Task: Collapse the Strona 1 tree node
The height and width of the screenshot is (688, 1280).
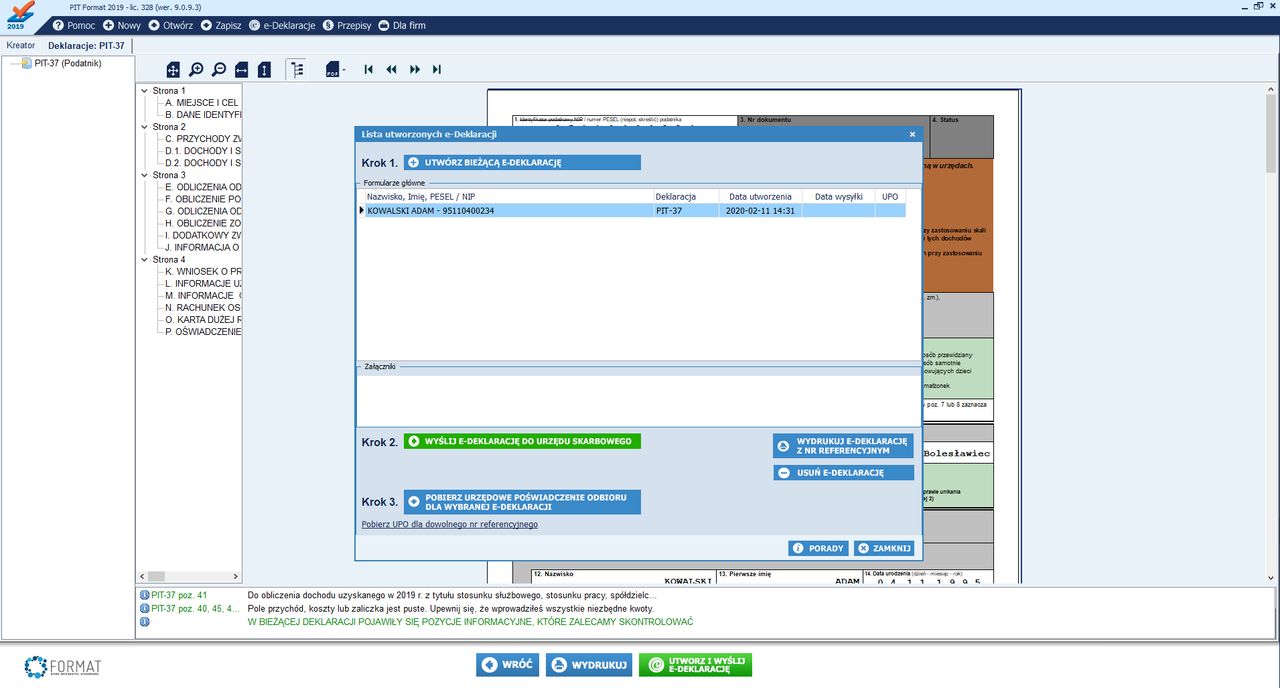Action: pos(145,91)
